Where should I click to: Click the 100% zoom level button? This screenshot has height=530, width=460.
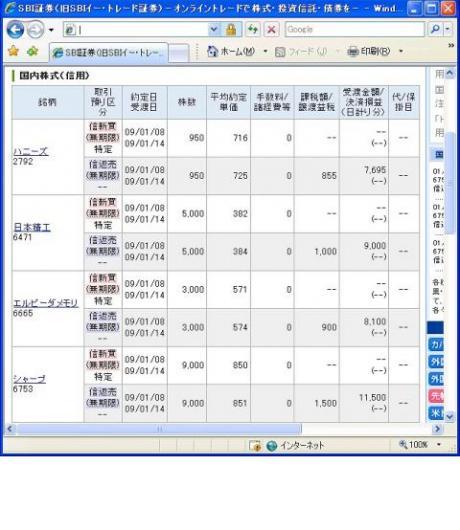413,444
